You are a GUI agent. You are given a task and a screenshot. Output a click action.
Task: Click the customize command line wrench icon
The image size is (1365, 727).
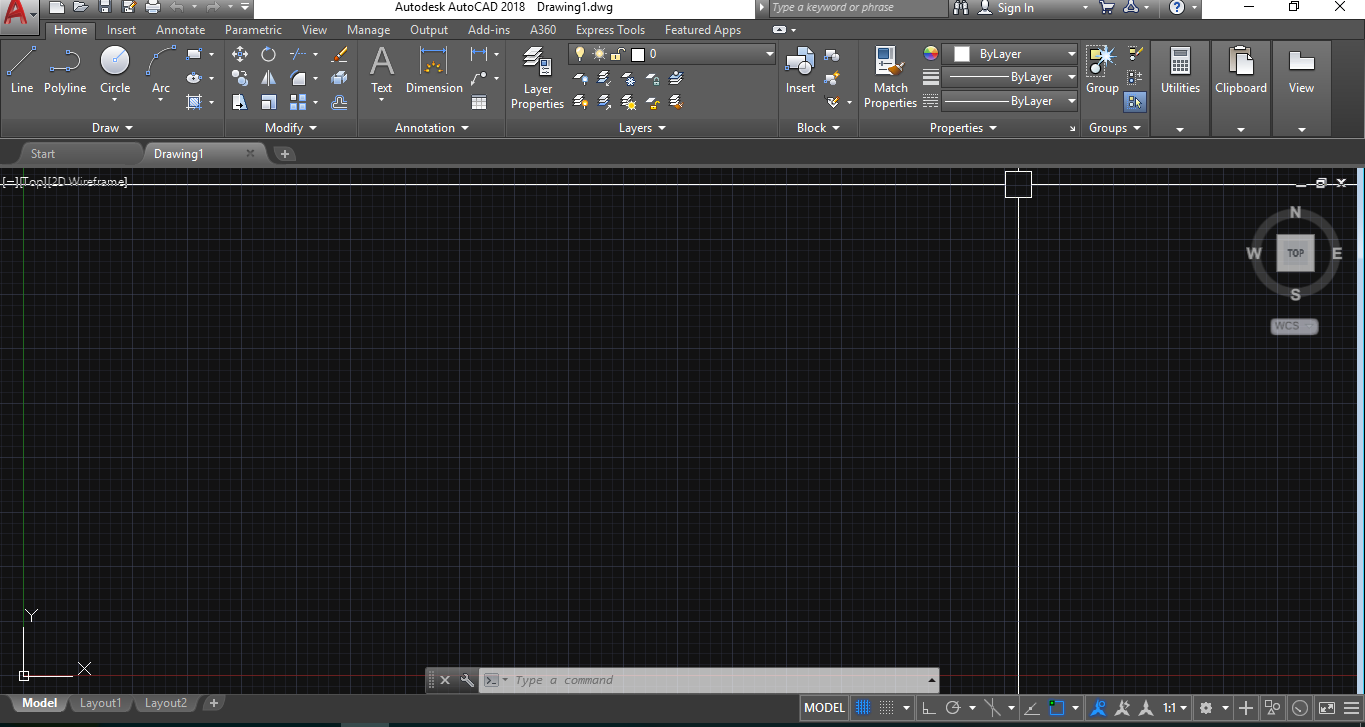[x=467, y=680]
